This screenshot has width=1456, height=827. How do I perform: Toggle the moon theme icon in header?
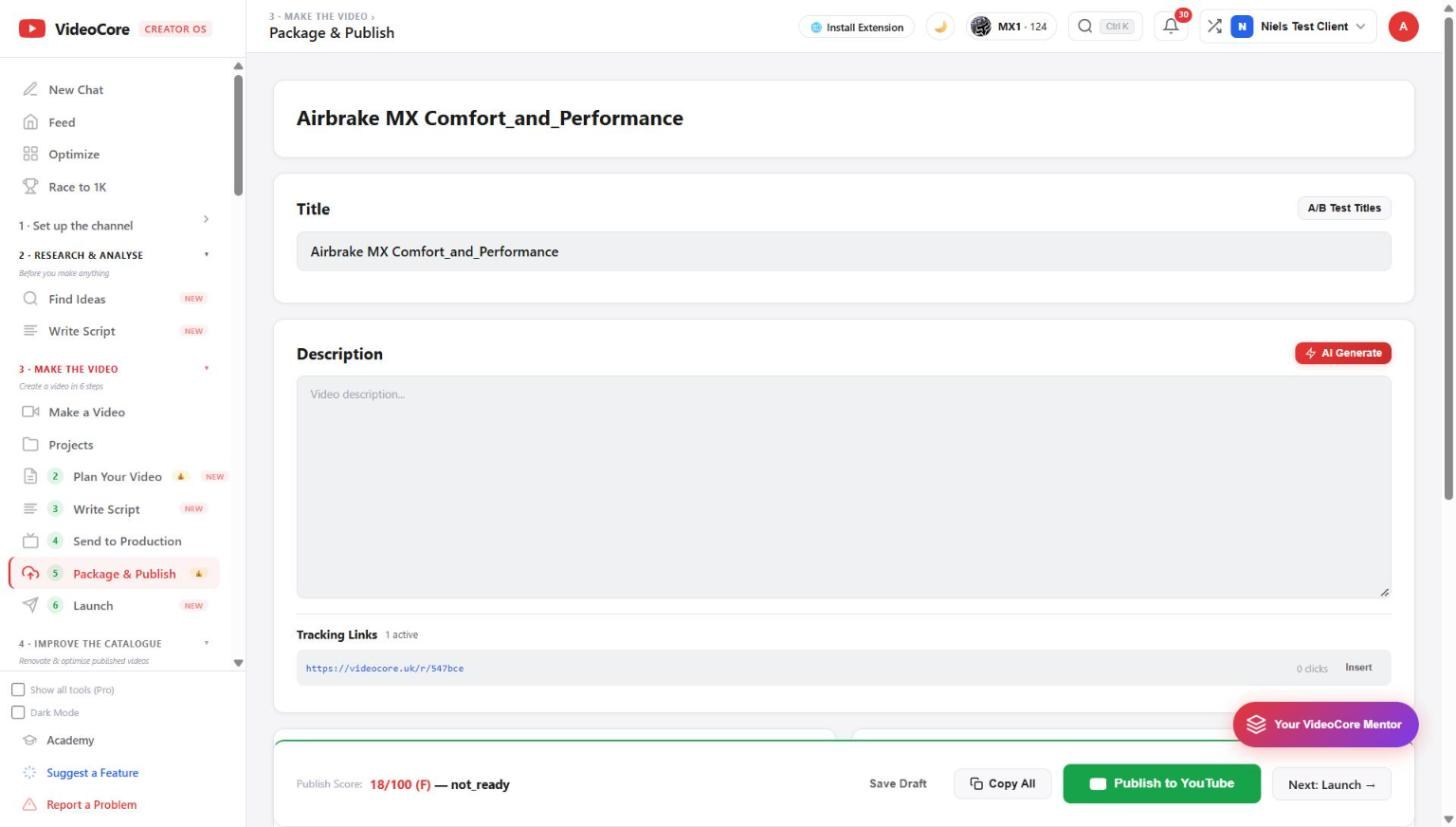(x=940, y=27)
